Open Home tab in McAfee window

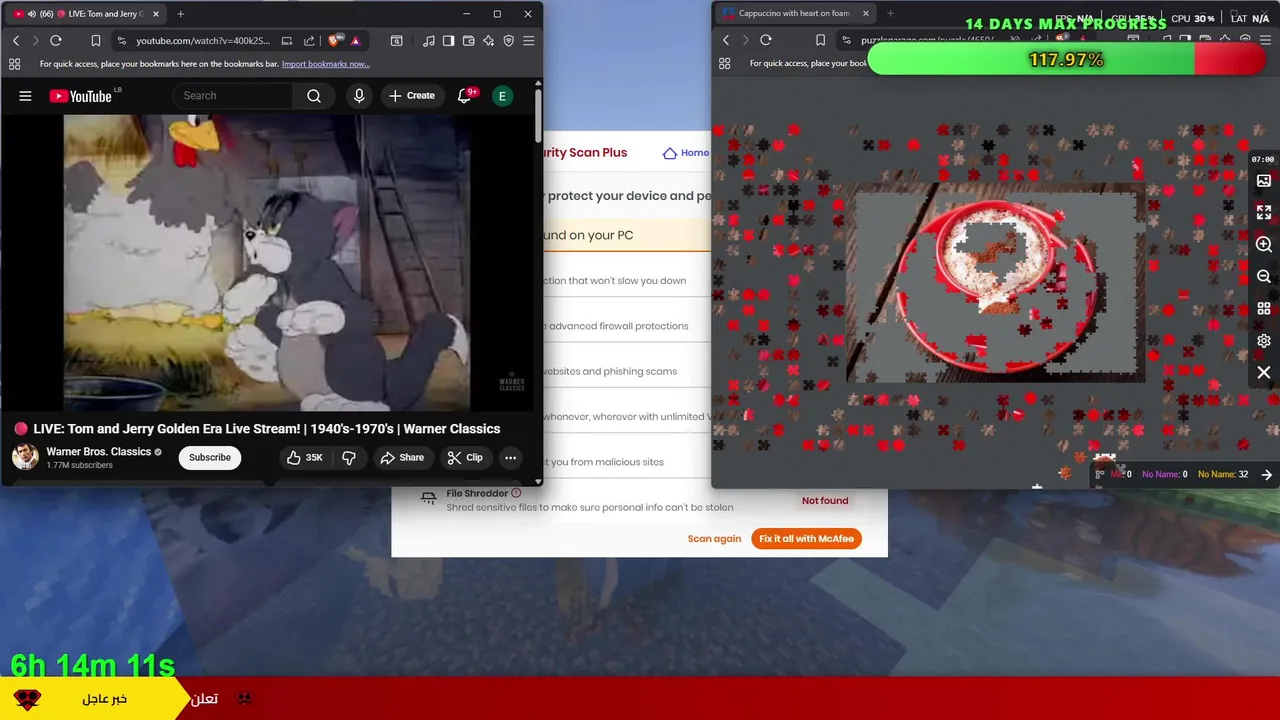687,153
